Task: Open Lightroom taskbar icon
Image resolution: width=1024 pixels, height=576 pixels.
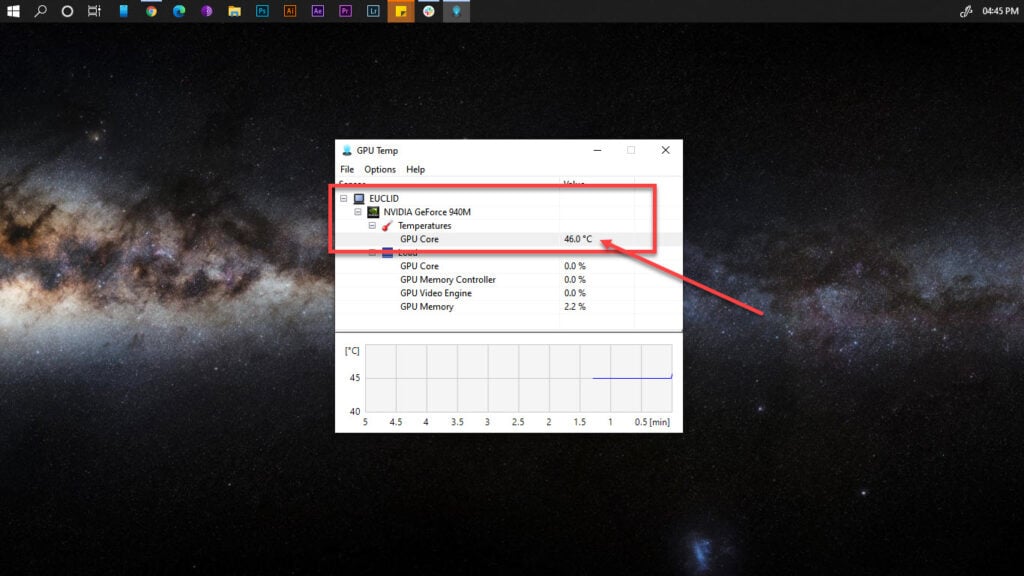Action: 373,11
